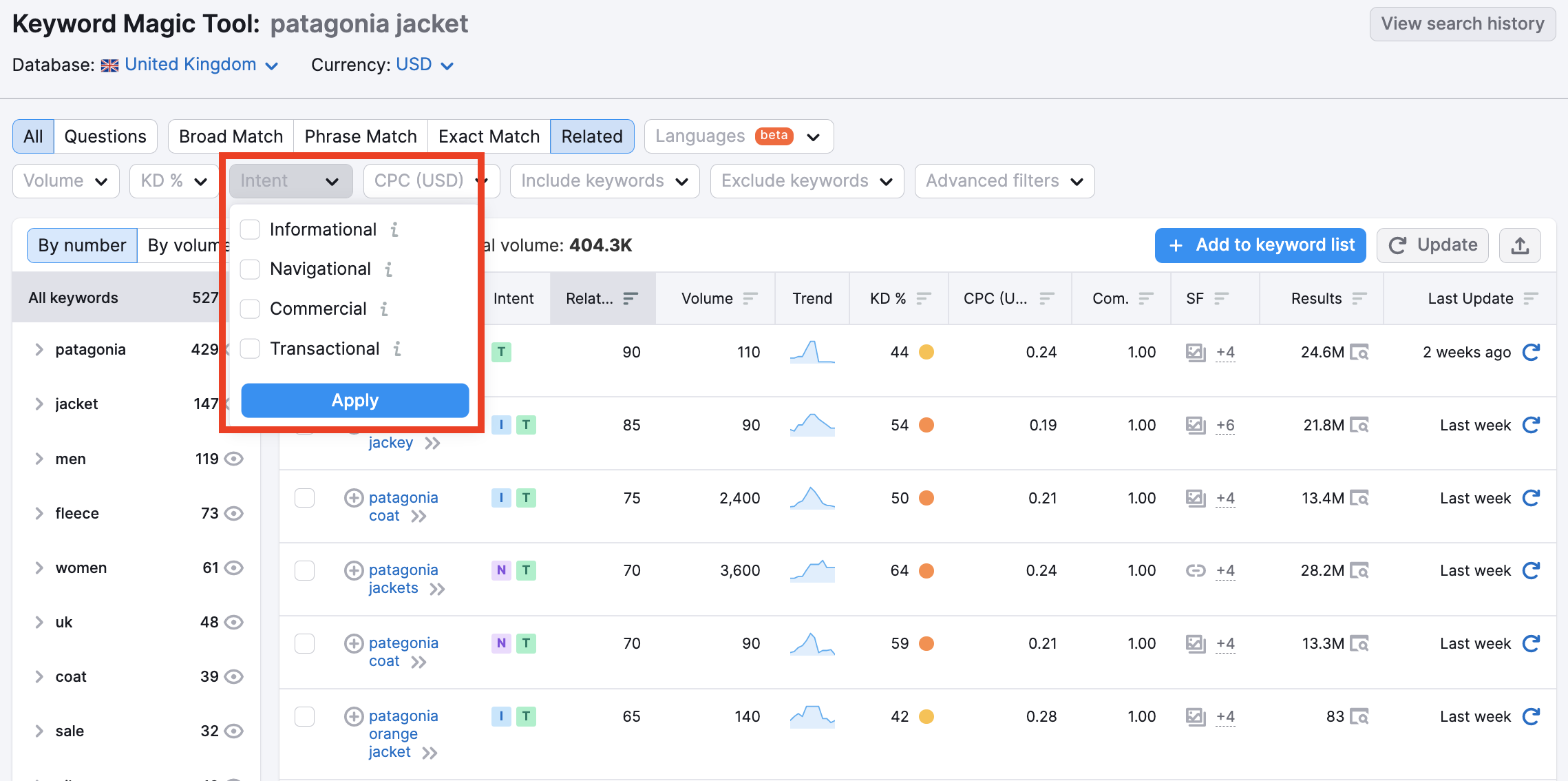Switch to the Questions tab
Viewport: 1568px width, 781px height.
[x=105, y=136]
